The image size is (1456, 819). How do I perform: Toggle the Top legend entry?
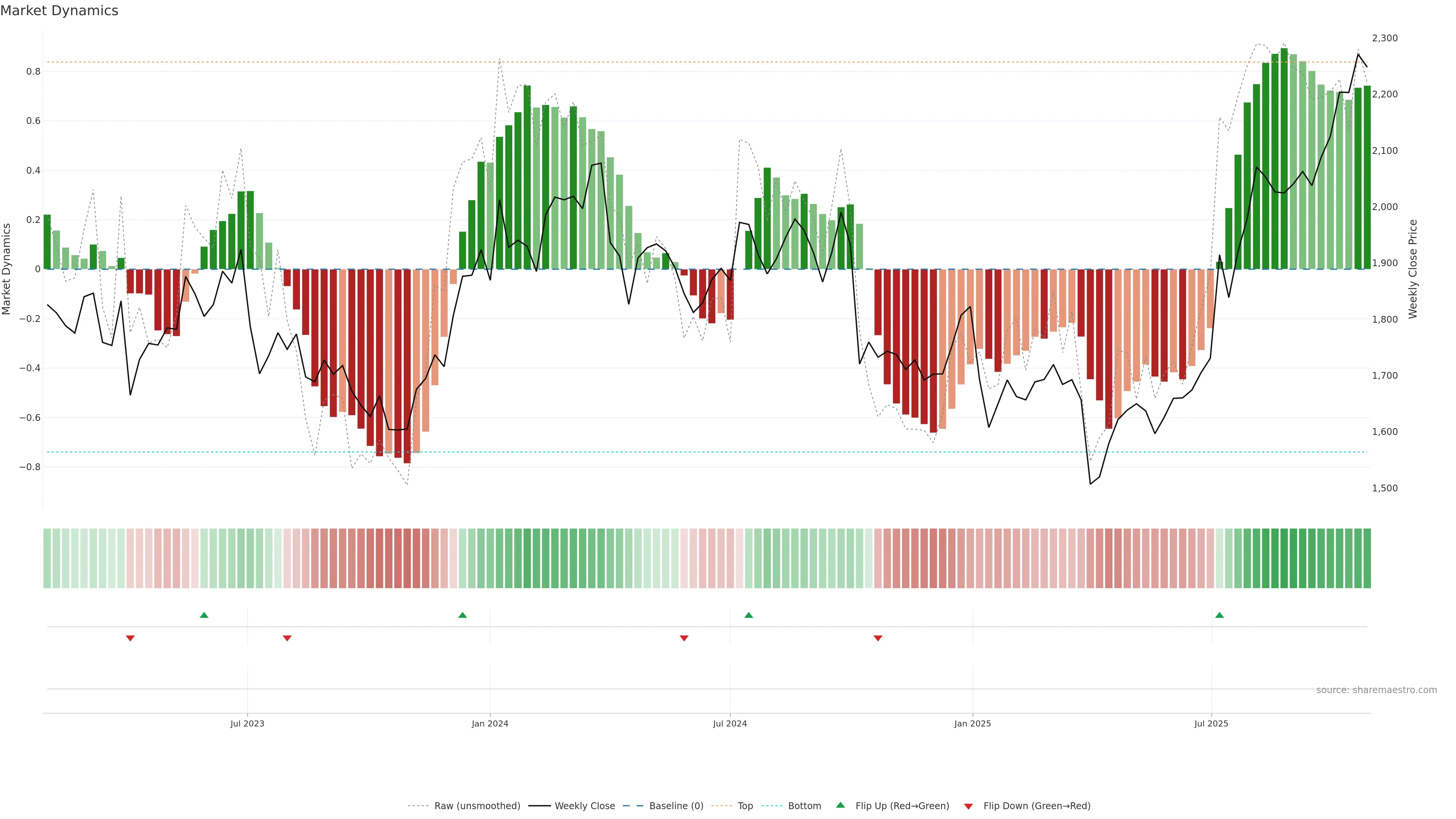[x=745, y=806]
